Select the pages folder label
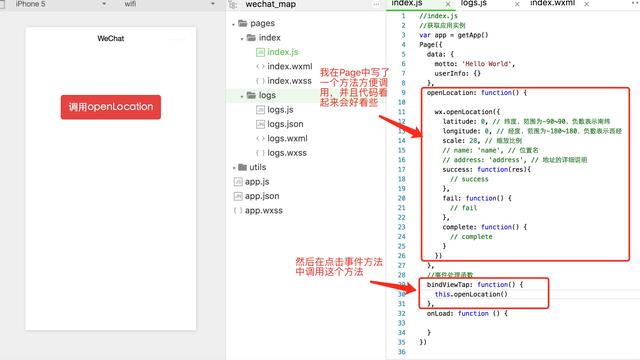 click(x=262, y=23)
